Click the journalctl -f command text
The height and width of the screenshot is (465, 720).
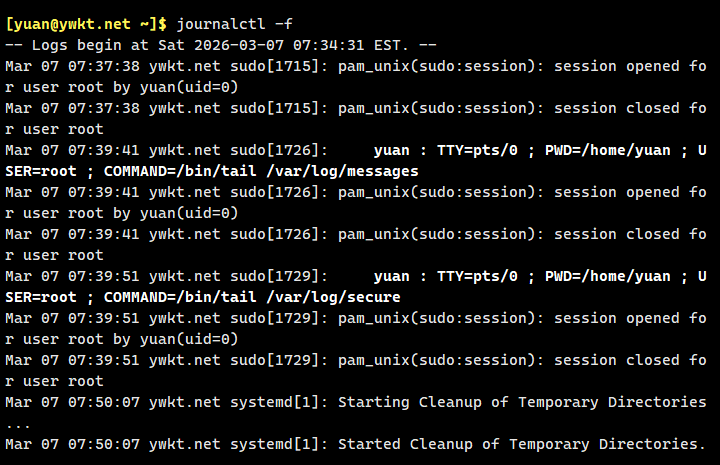coord(235,23)
